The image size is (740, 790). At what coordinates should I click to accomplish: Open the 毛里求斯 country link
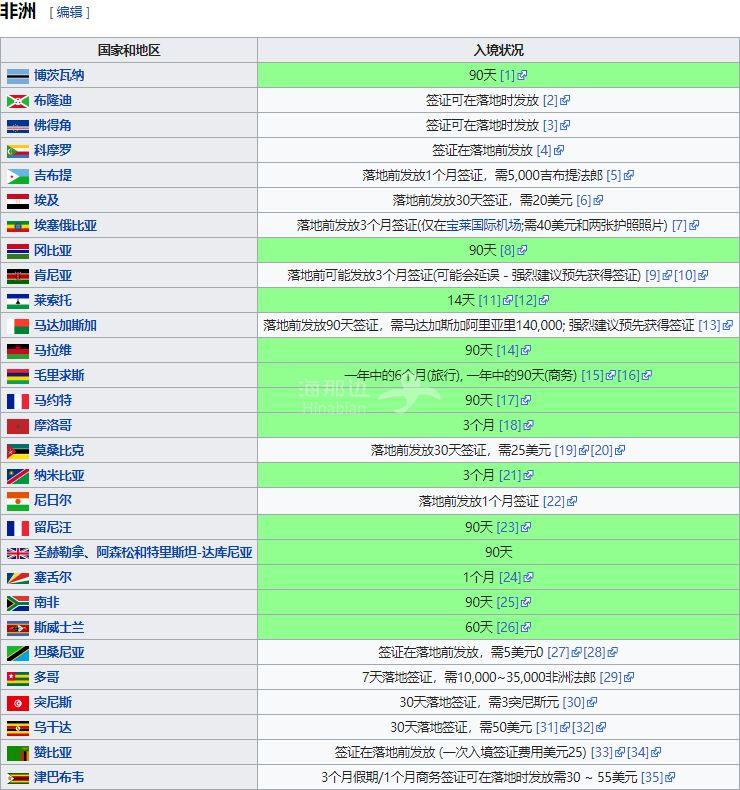(59, 375)
